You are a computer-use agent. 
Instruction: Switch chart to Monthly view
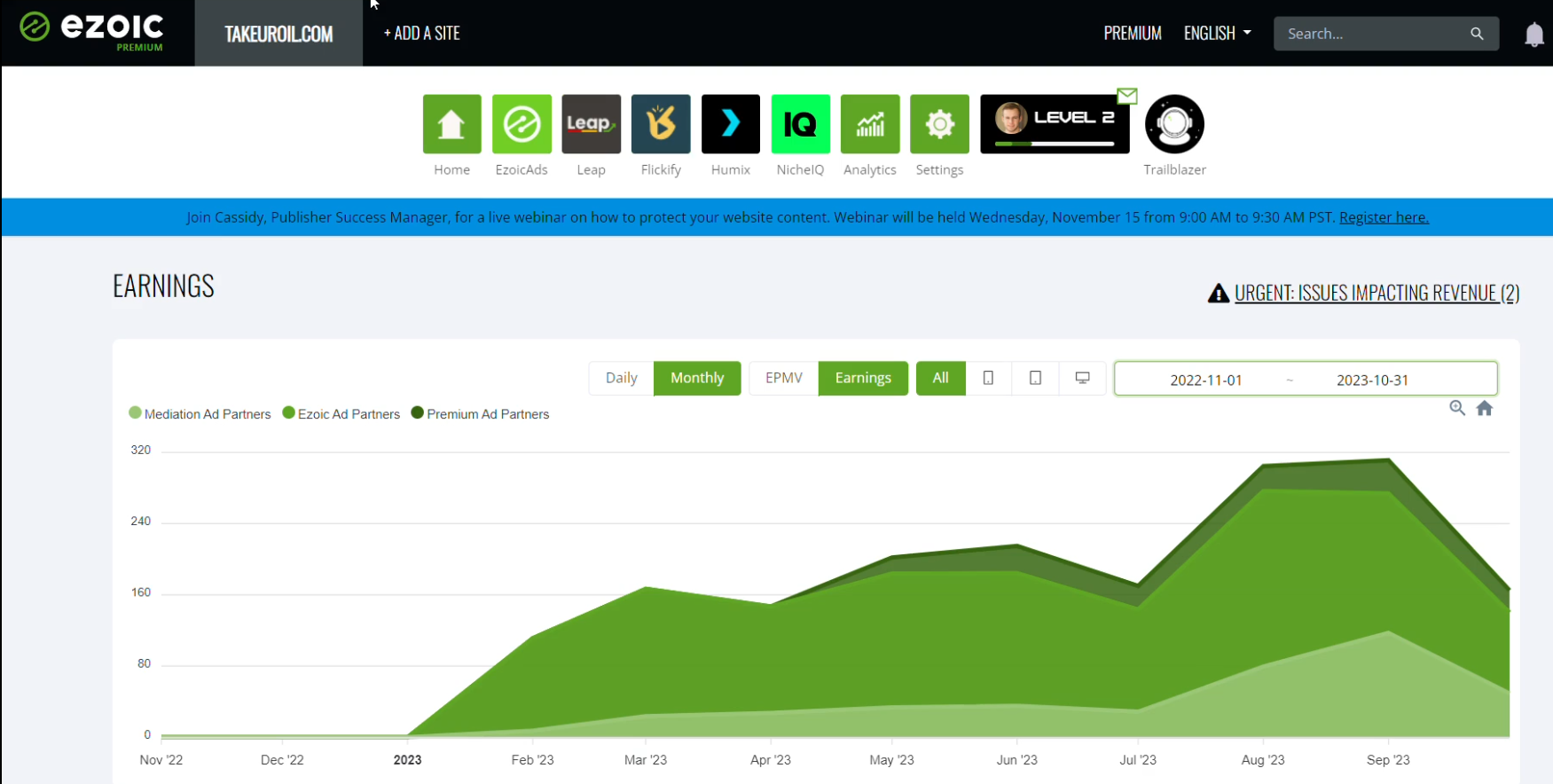tap(697, 378)
